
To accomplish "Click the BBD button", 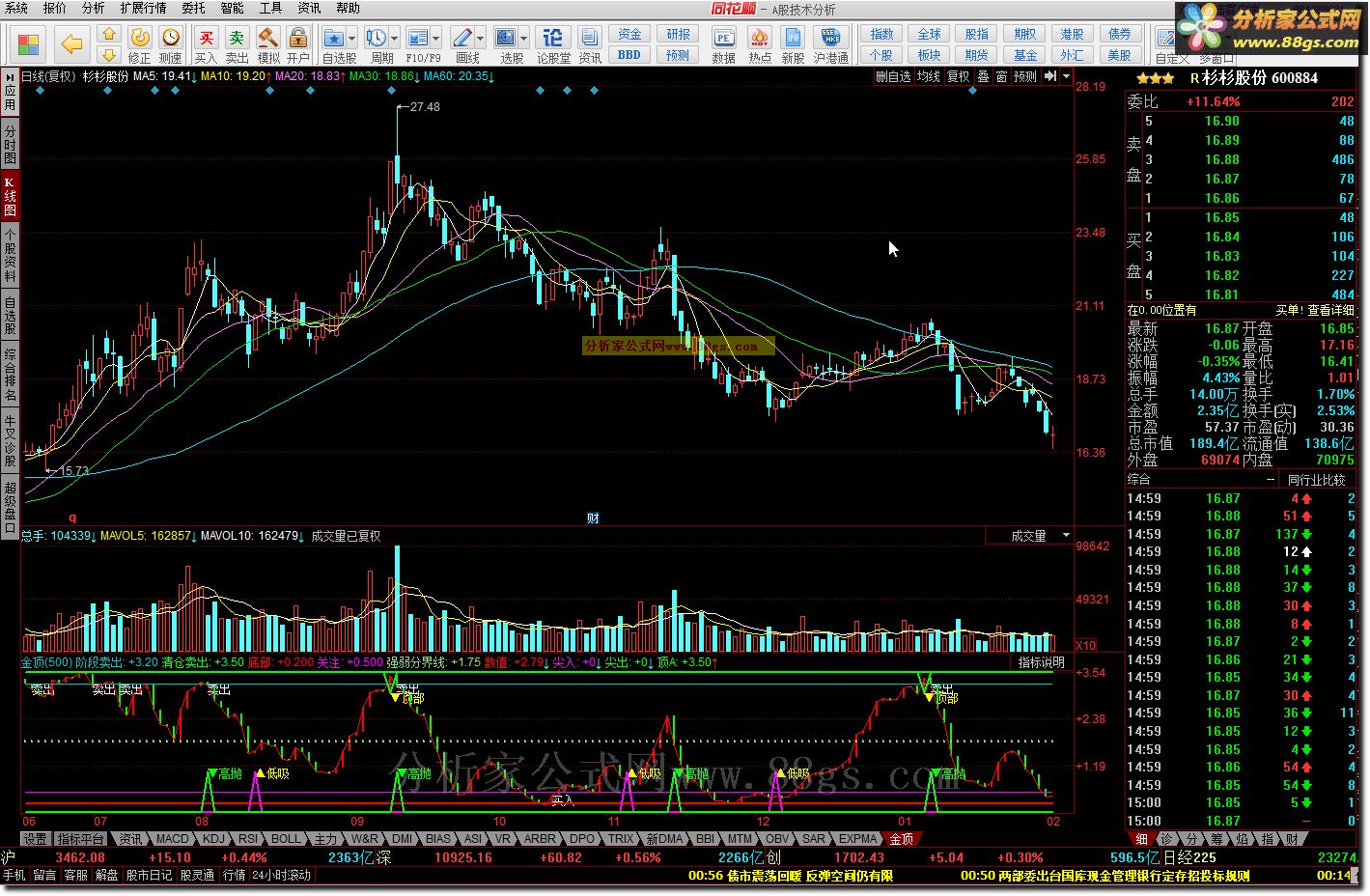I will [629, 55].
